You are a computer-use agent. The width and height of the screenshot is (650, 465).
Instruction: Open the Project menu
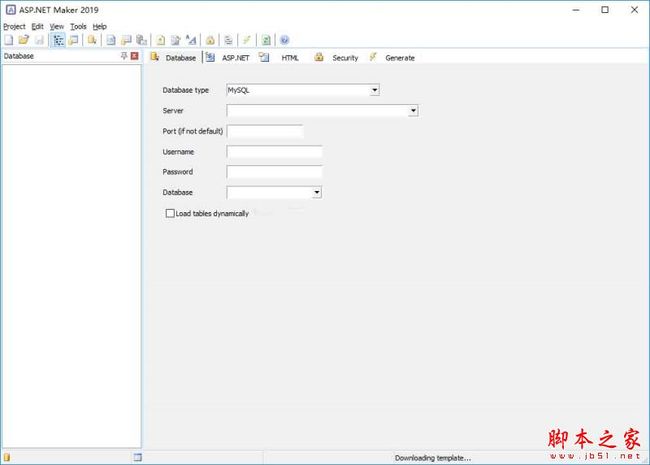[x=14, y=26]
